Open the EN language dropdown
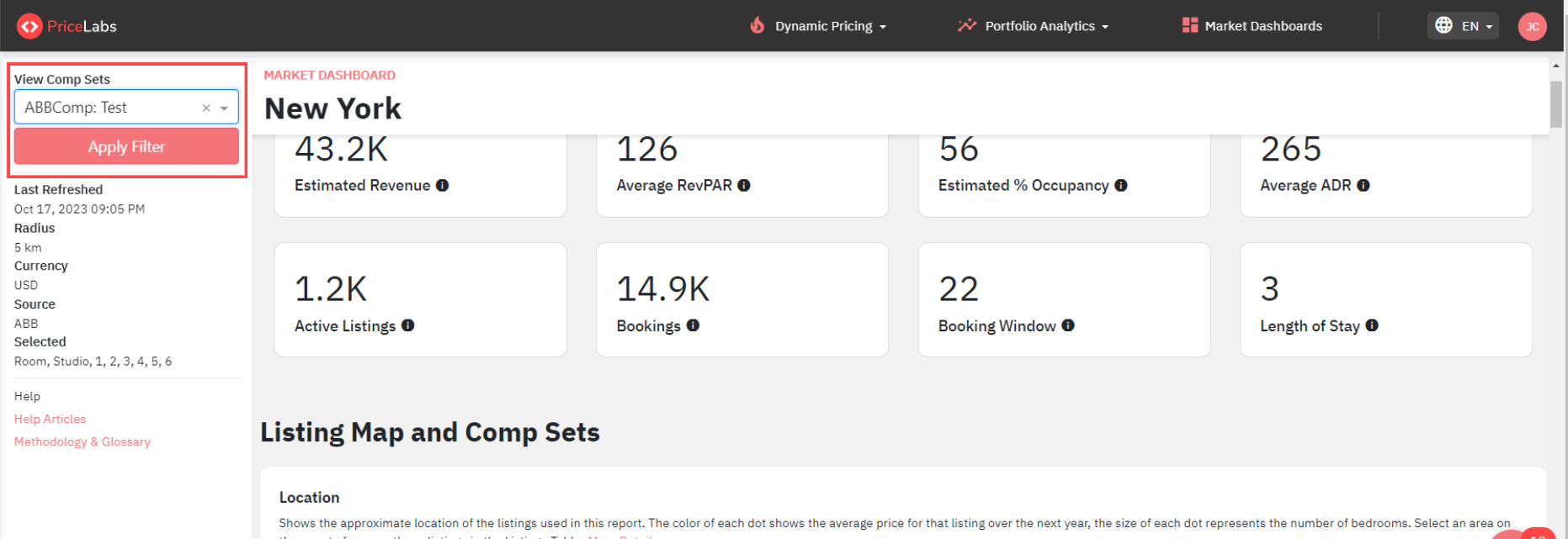 click(x=1464, y=25)
